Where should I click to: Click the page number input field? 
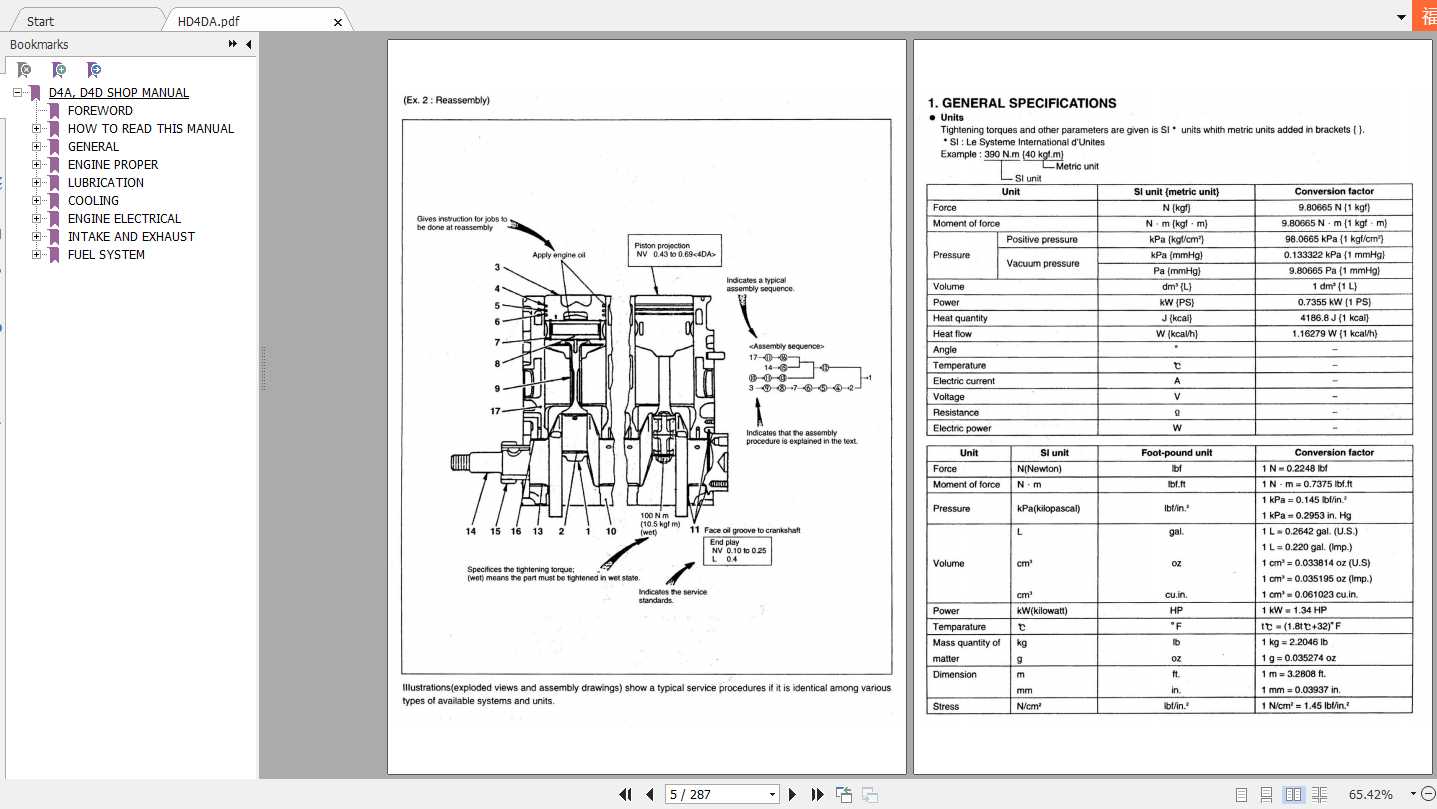(700, 793)
